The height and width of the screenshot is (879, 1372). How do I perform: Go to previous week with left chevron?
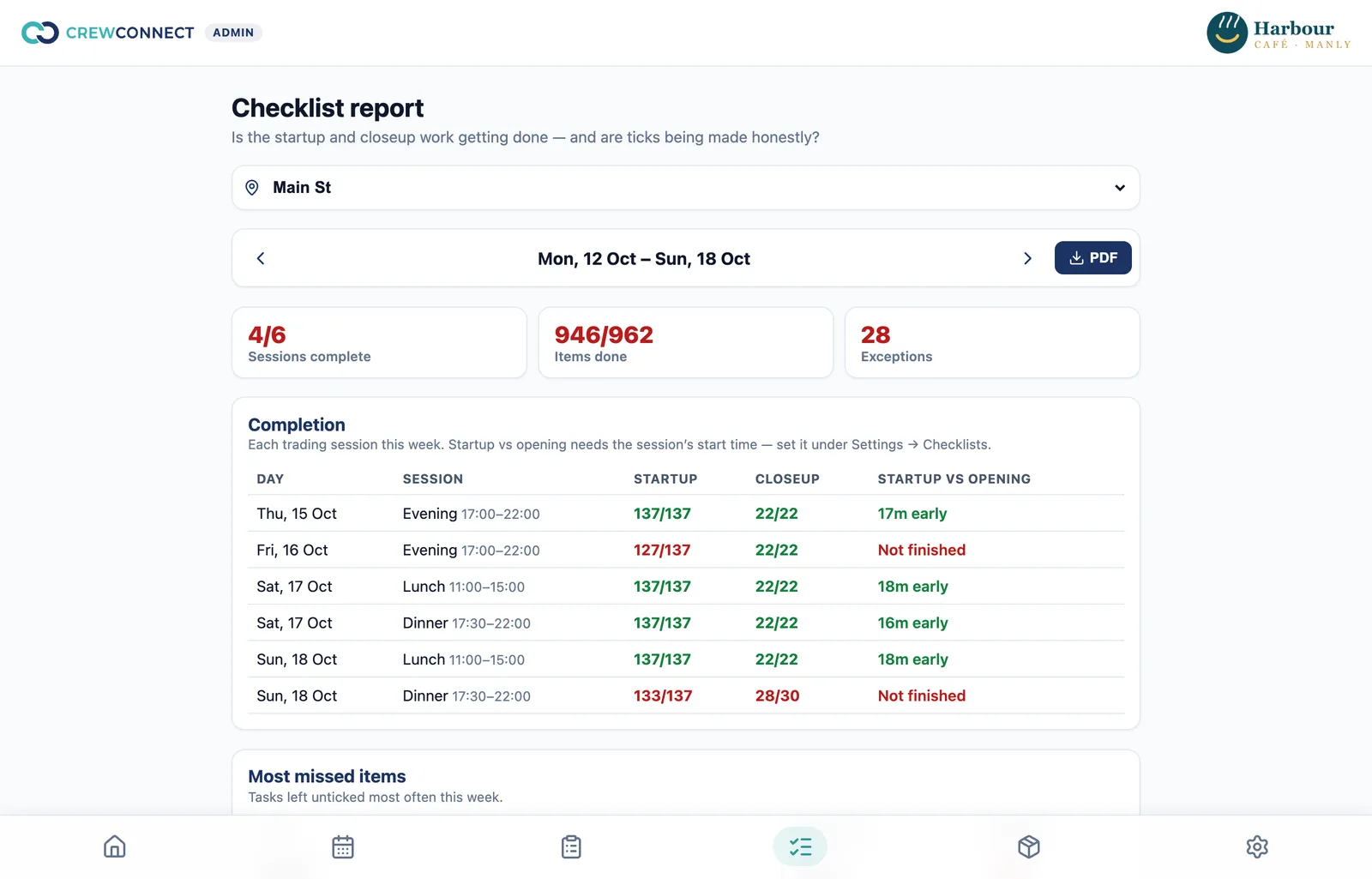tap(261, 258)
